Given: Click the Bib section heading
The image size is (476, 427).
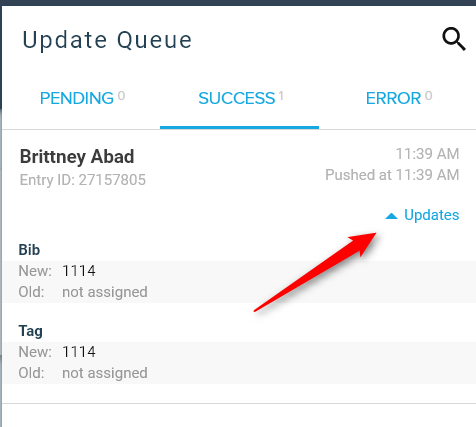Looking at the screenshot, I should coord(29,250).
